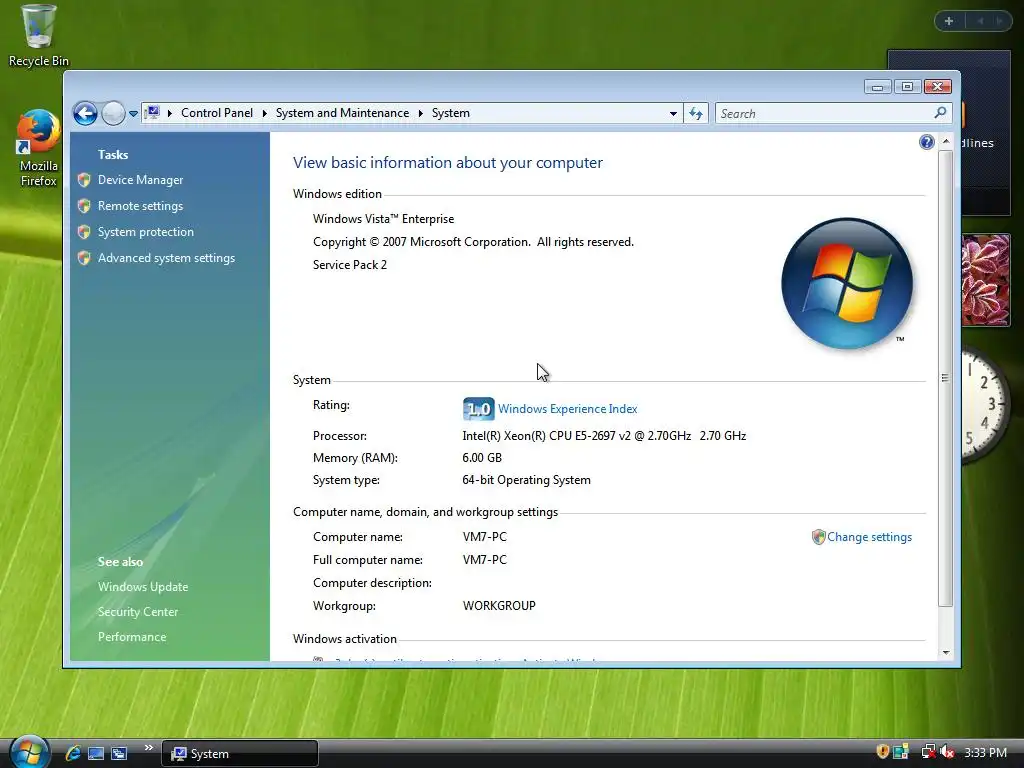Click in the Search input box
Viewport: 1024px width, 768px height.
[823, 114]
